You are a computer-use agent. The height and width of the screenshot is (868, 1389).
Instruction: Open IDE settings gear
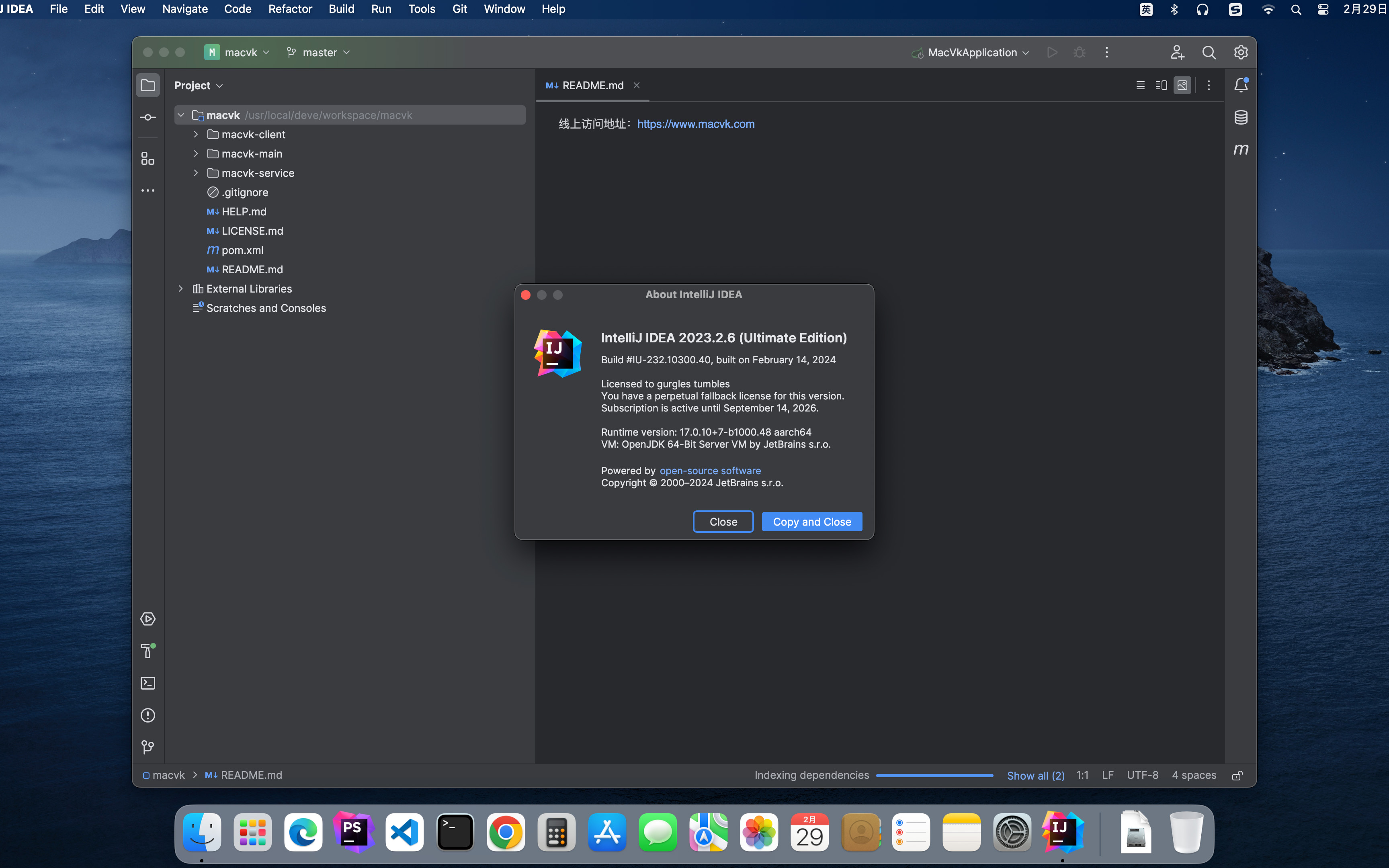click(1241, 53)
